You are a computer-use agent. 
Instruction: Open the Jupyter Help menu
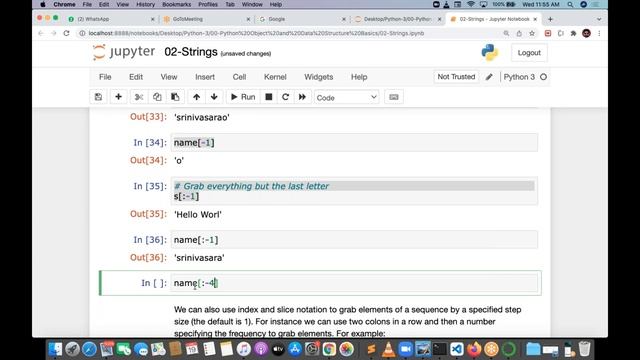pyautogui.click(x=359, y=77)
